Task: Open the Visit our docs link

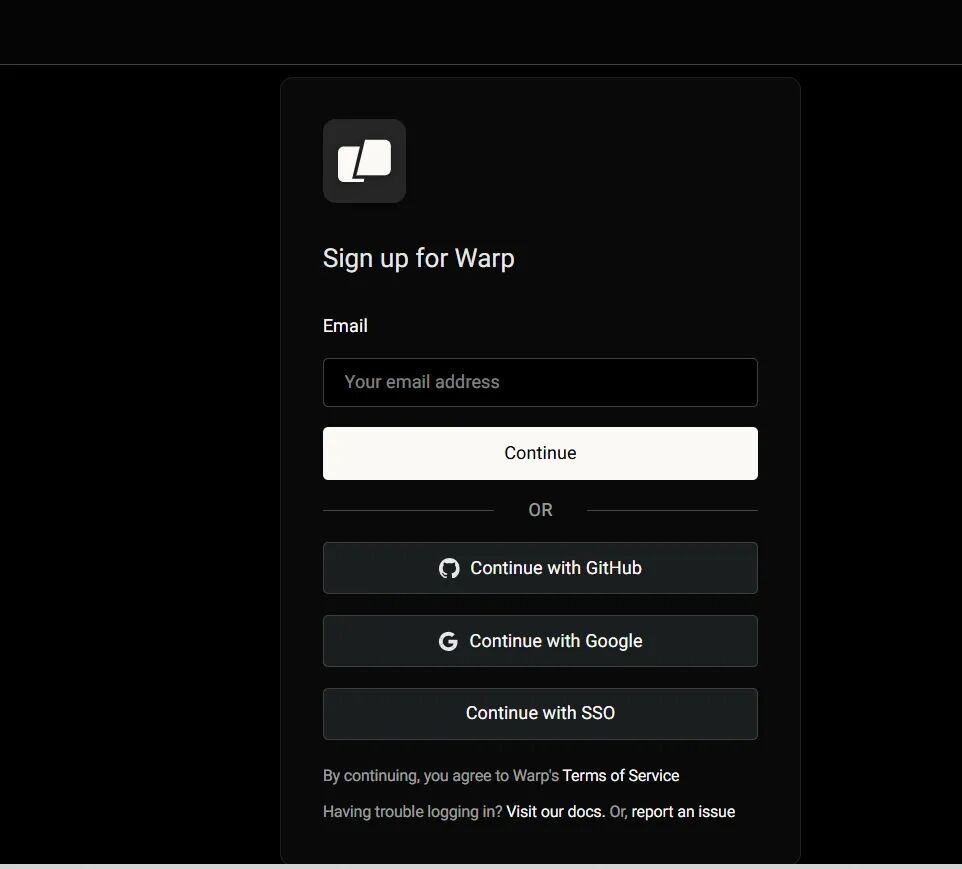Action: click(x=555, y=811)
